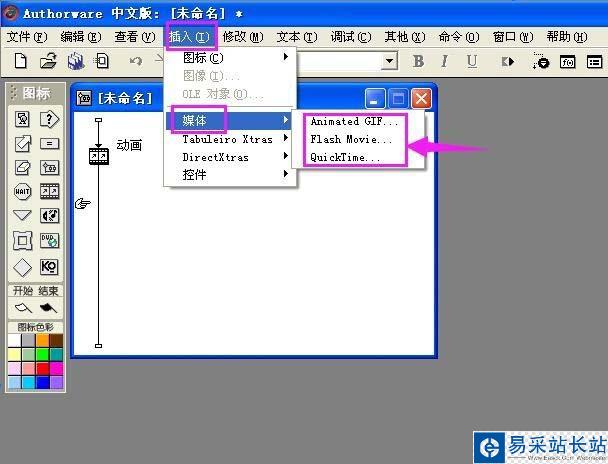Minimize the 未命名 design window
The width and height of the screenshot is (608, 464).
[x=375, y=98]
